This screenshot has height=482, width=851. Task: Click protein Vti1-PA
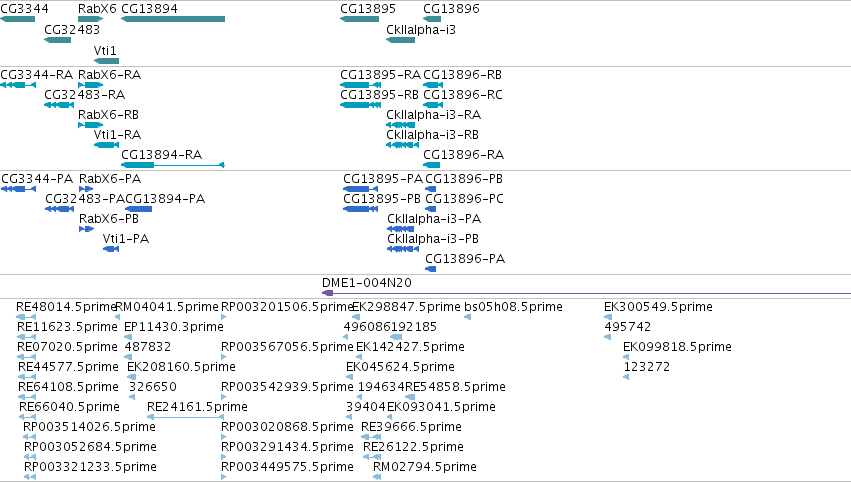point(126,239)
